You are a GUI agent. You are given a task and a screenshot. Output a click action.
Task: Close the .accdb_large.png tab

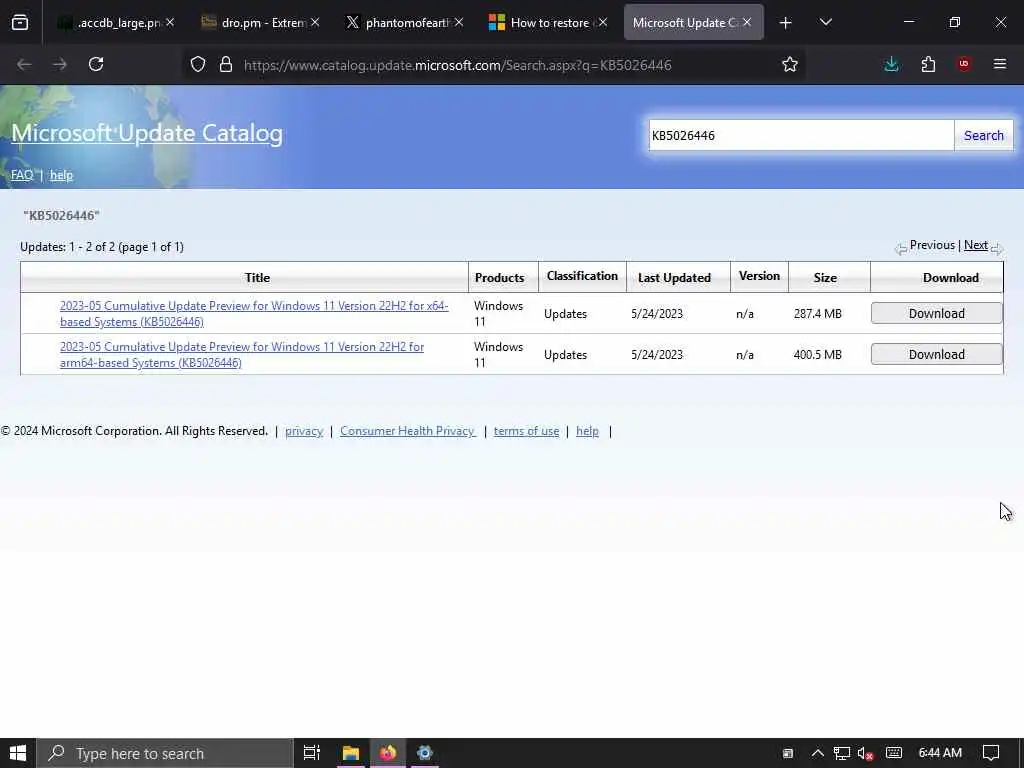[x=170, y=23]
